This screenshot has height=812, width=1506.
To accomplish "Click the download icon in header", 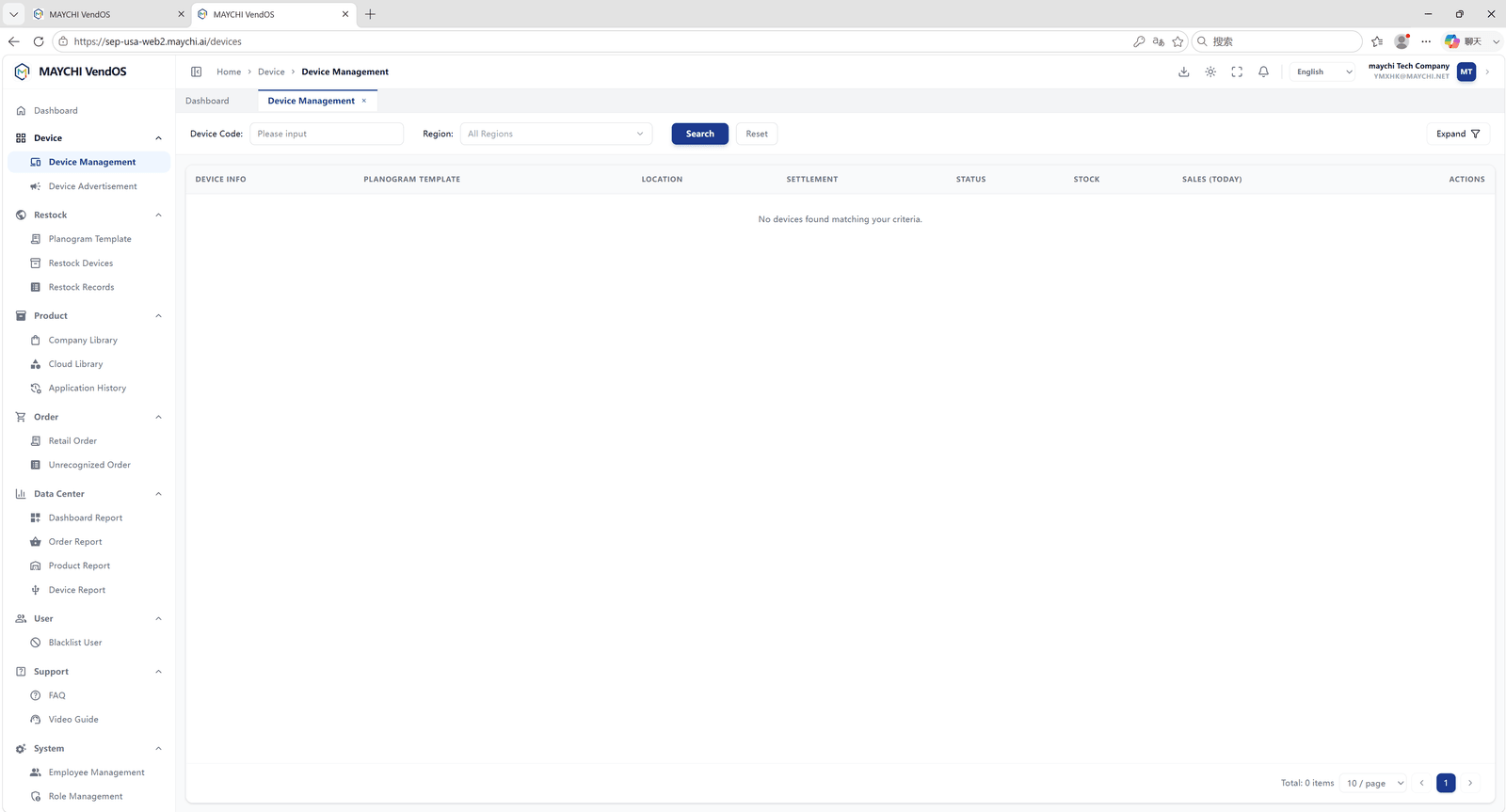I will (x=1184, y=72).
